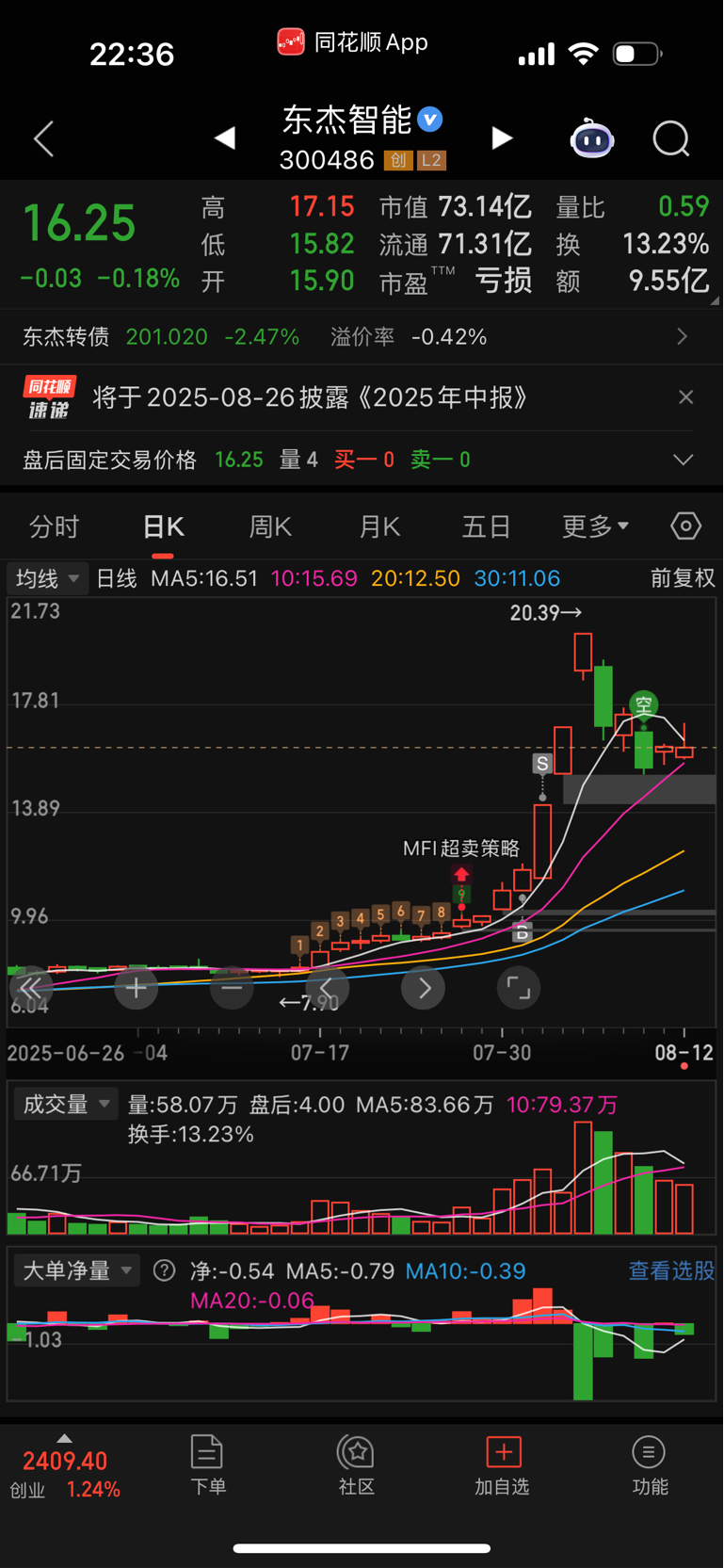Tap the 创 board tag
This screenshot has width=724, height=1568.
click(398, 160)
